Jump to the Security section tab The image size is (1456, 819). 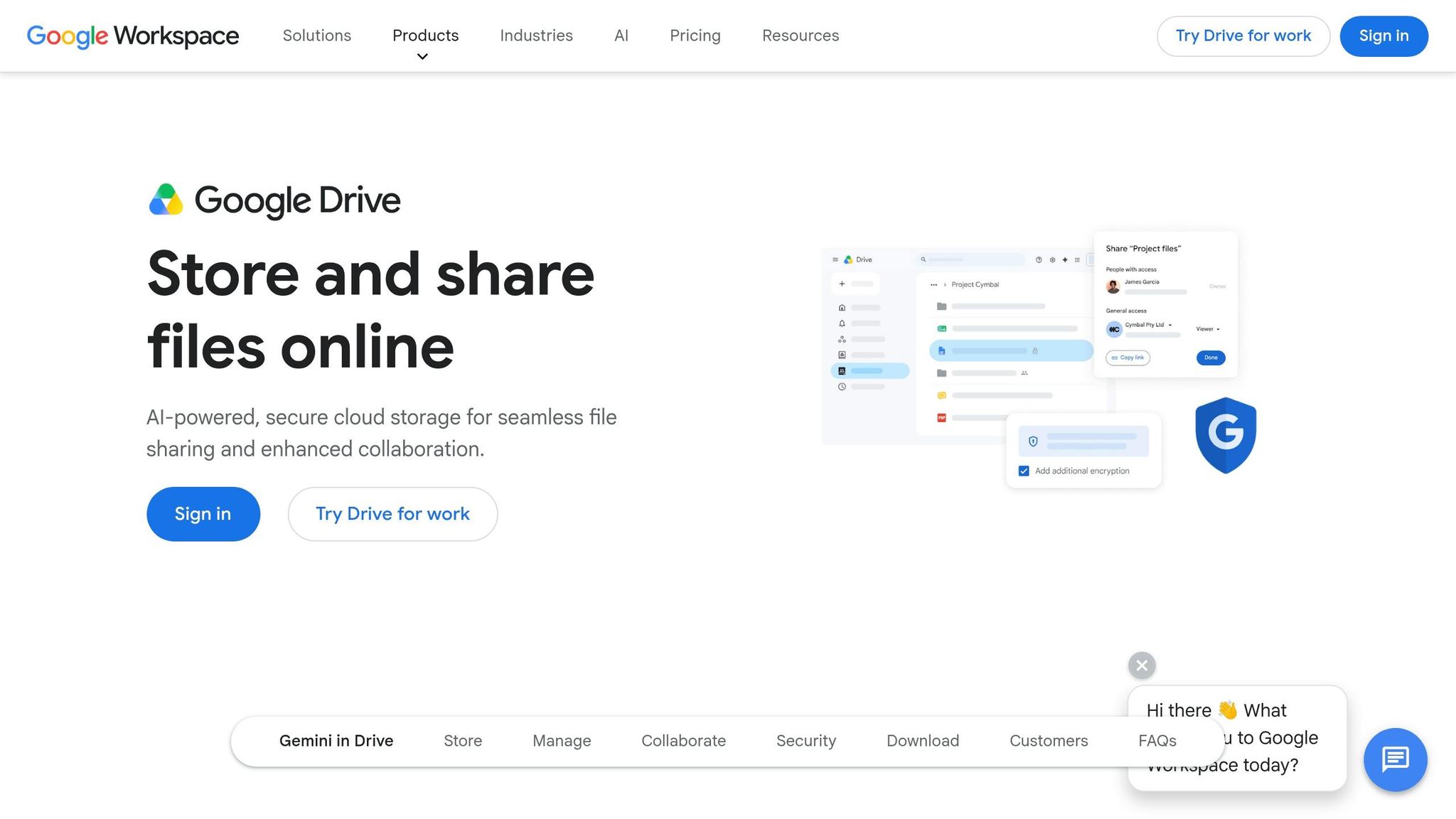806,741
